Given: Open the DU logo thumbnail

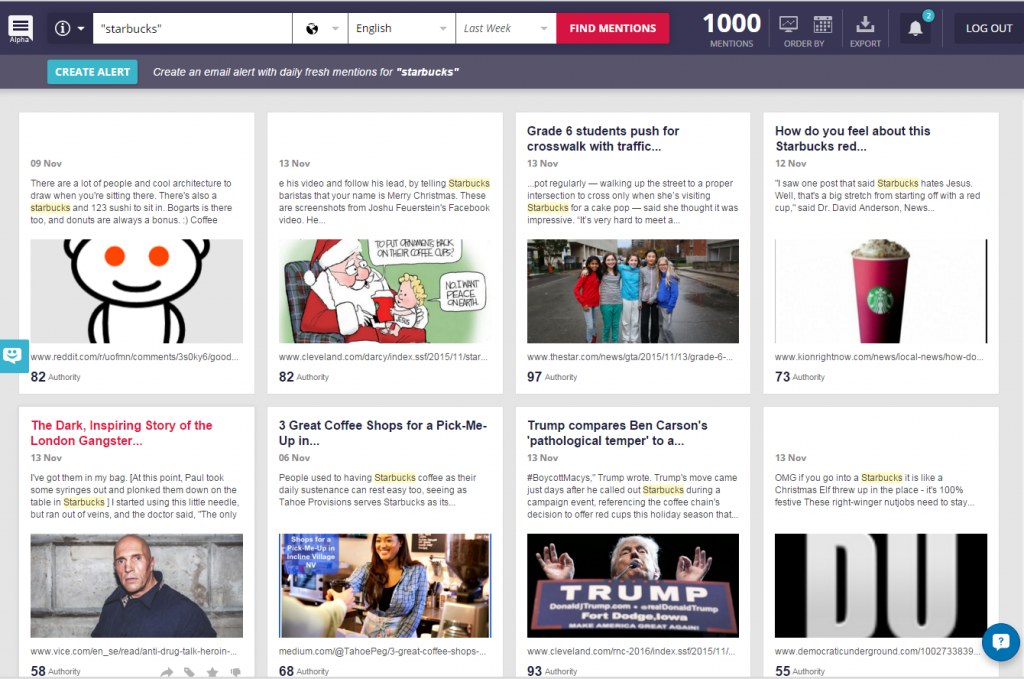Looking at the screenshot, I should point(881,586).
